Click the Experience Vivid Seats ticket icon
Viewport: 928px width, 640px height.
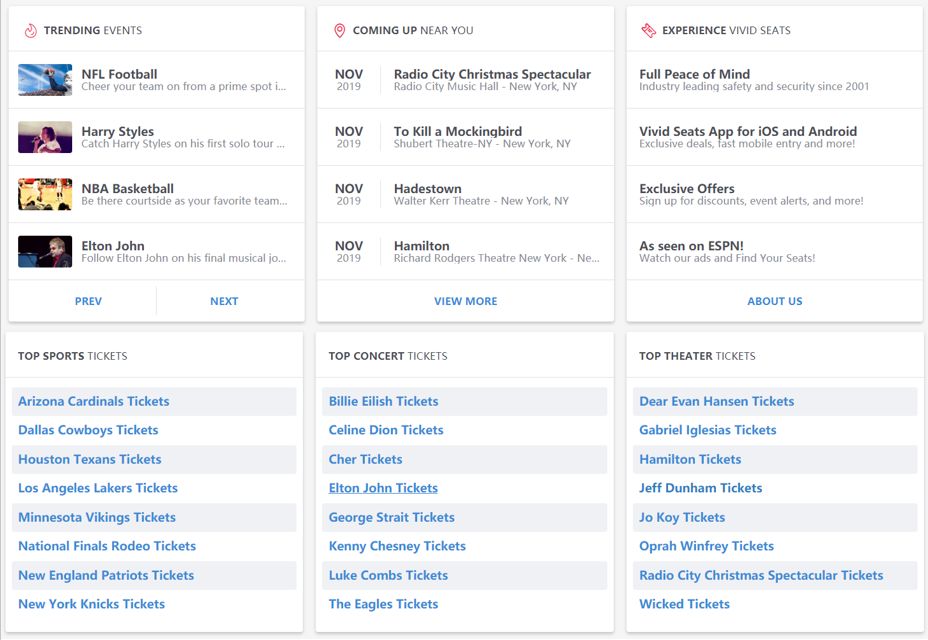point(649,31)
